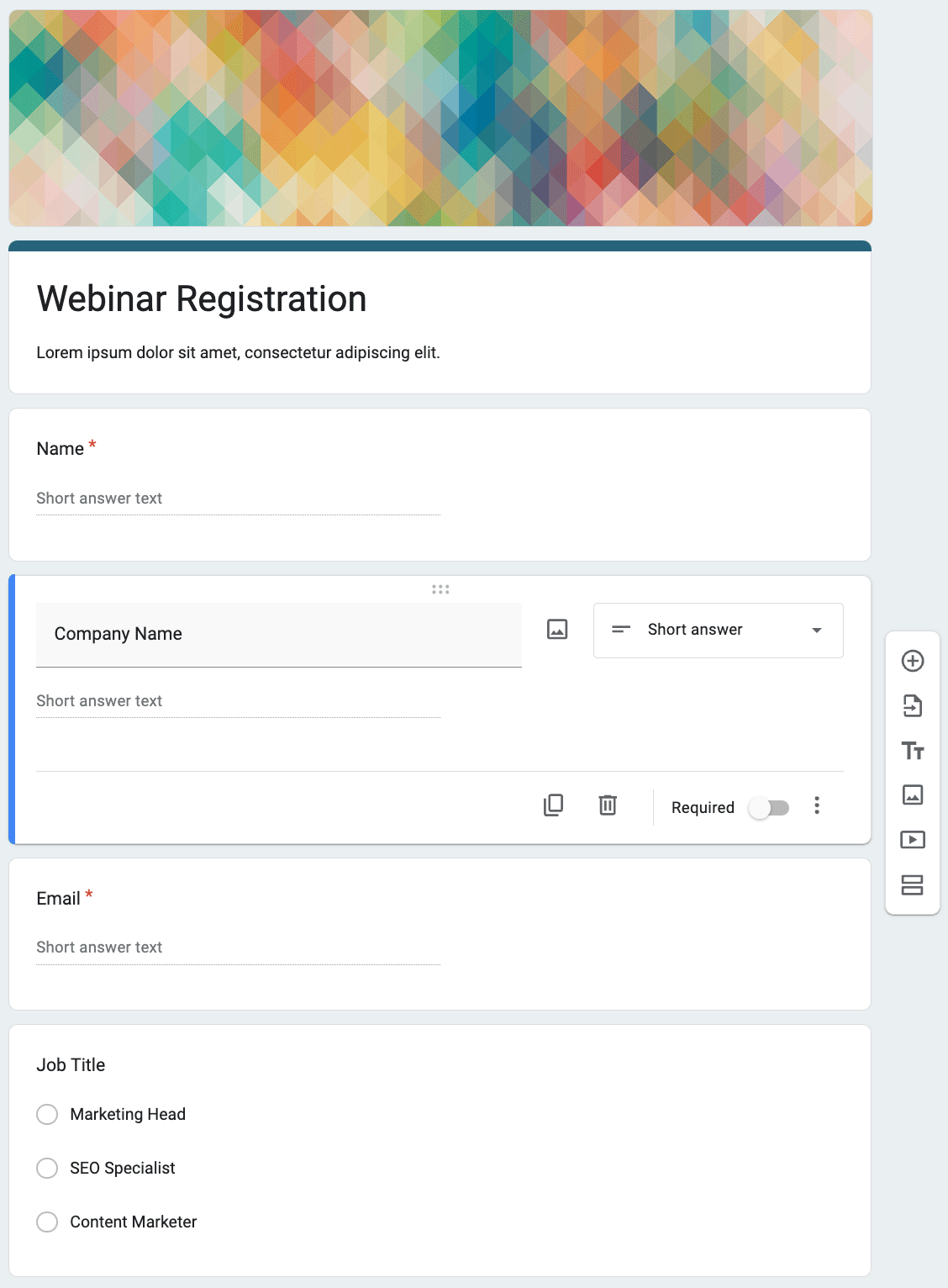
Task: Add a video to the form
Action: coord(913,839)
